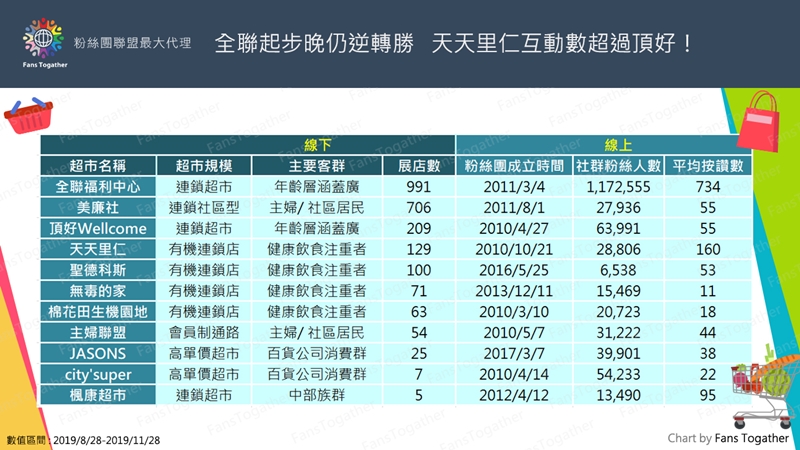Click the 粉絲團成立時間 column header
This screenshot has width=800, height=450.
(514, 166)
